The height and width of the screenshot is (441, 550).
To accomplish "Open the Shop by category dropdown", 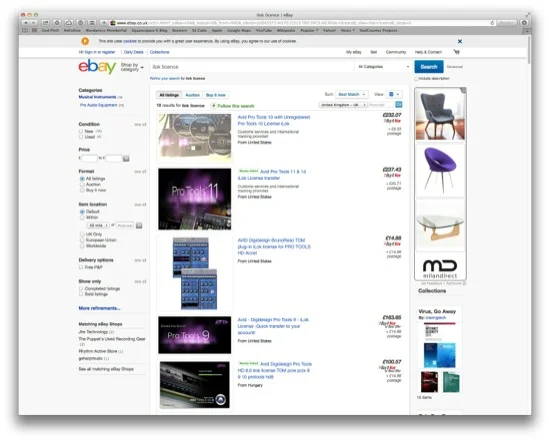I will [132, 67].
